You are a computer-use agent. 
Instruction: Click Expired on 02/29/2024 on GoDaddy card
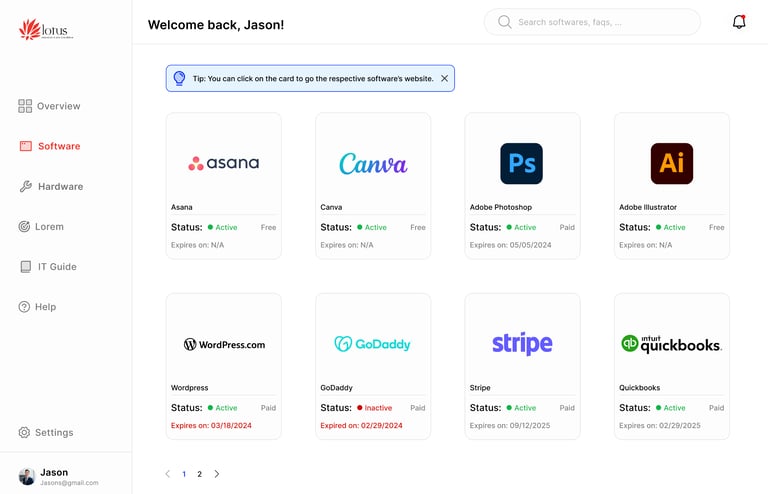(361, 425)
